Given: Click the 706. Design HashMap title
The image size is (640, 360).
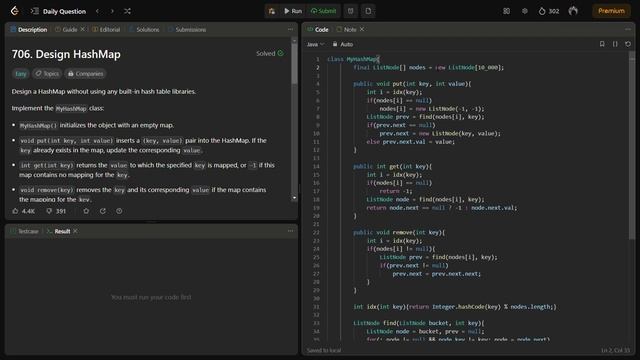Looking at the screenshot, I should (66, 54).
